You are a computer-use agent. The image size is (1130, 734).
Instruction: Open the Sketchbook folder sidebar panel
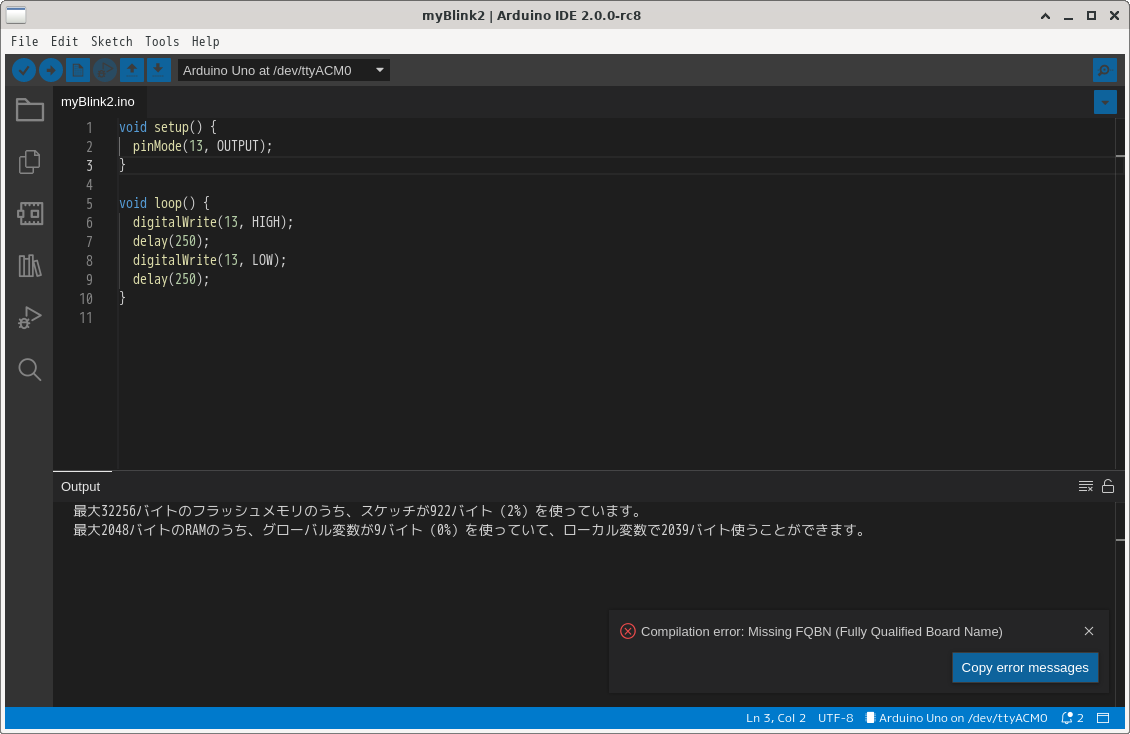tap(30, 109)
